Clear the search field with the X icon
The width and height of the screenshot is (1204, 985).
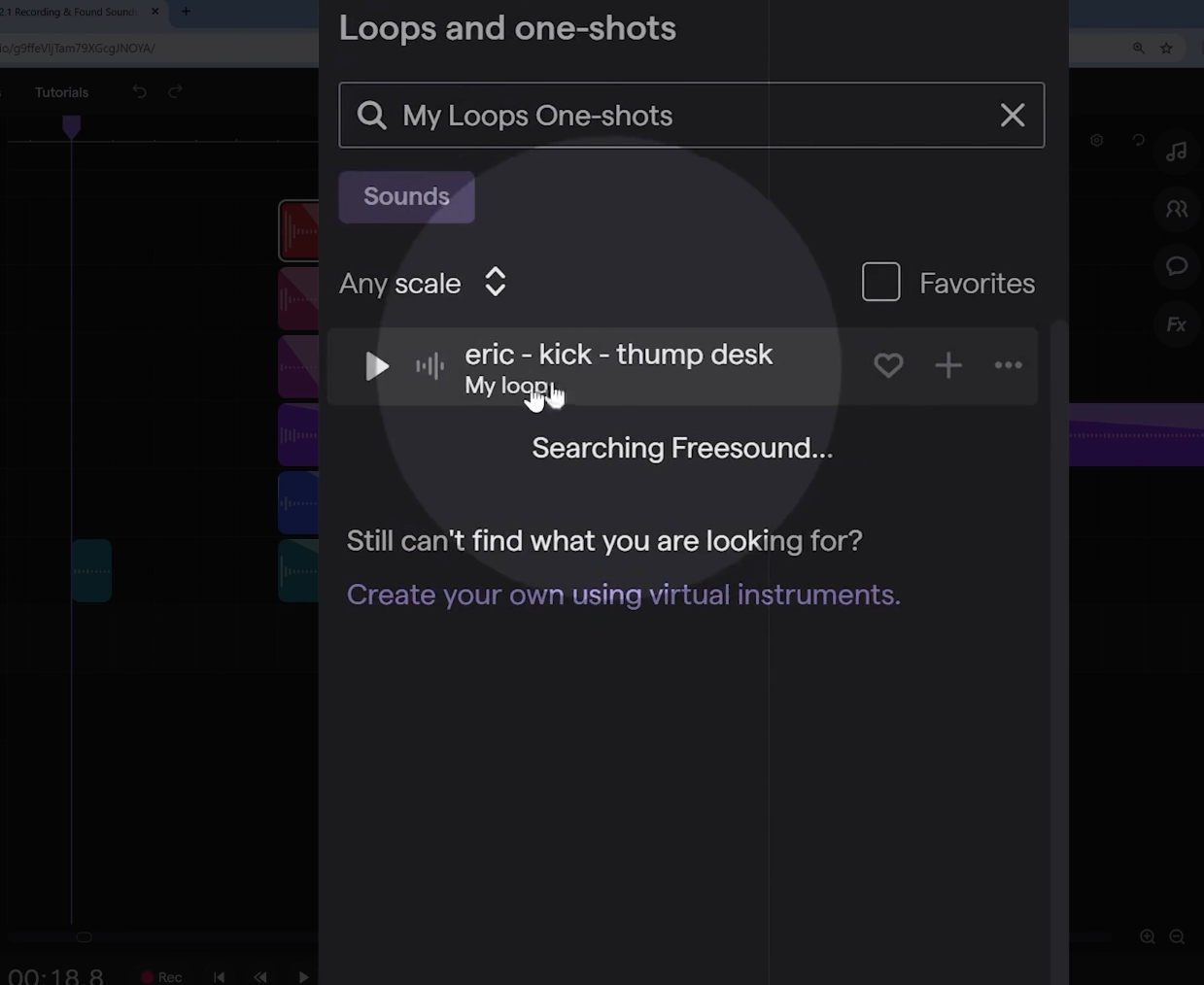click(1013, 115)
